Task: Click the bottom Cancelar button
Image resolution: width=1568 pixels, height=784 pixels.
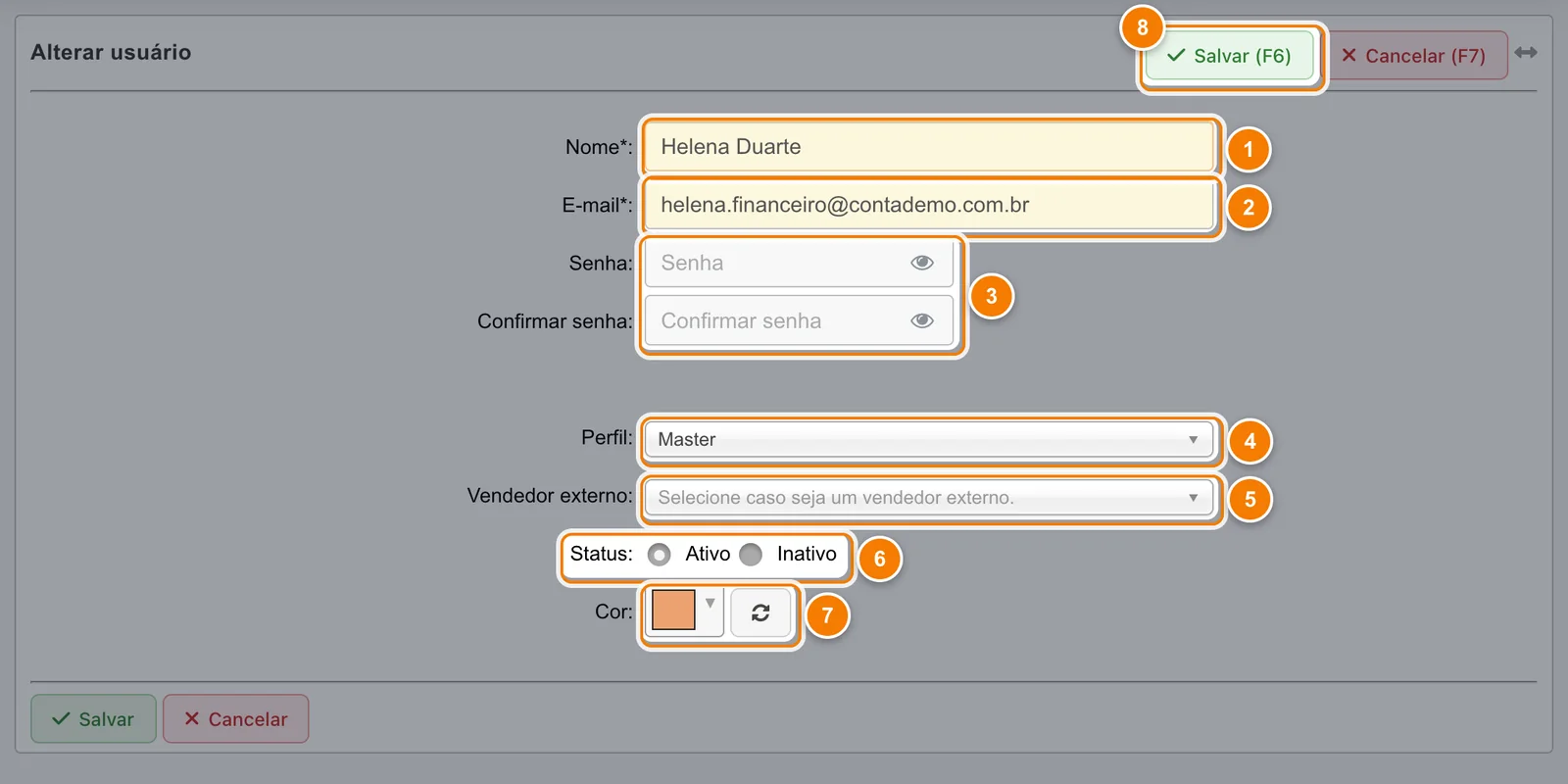Action: tap(235, 718)
